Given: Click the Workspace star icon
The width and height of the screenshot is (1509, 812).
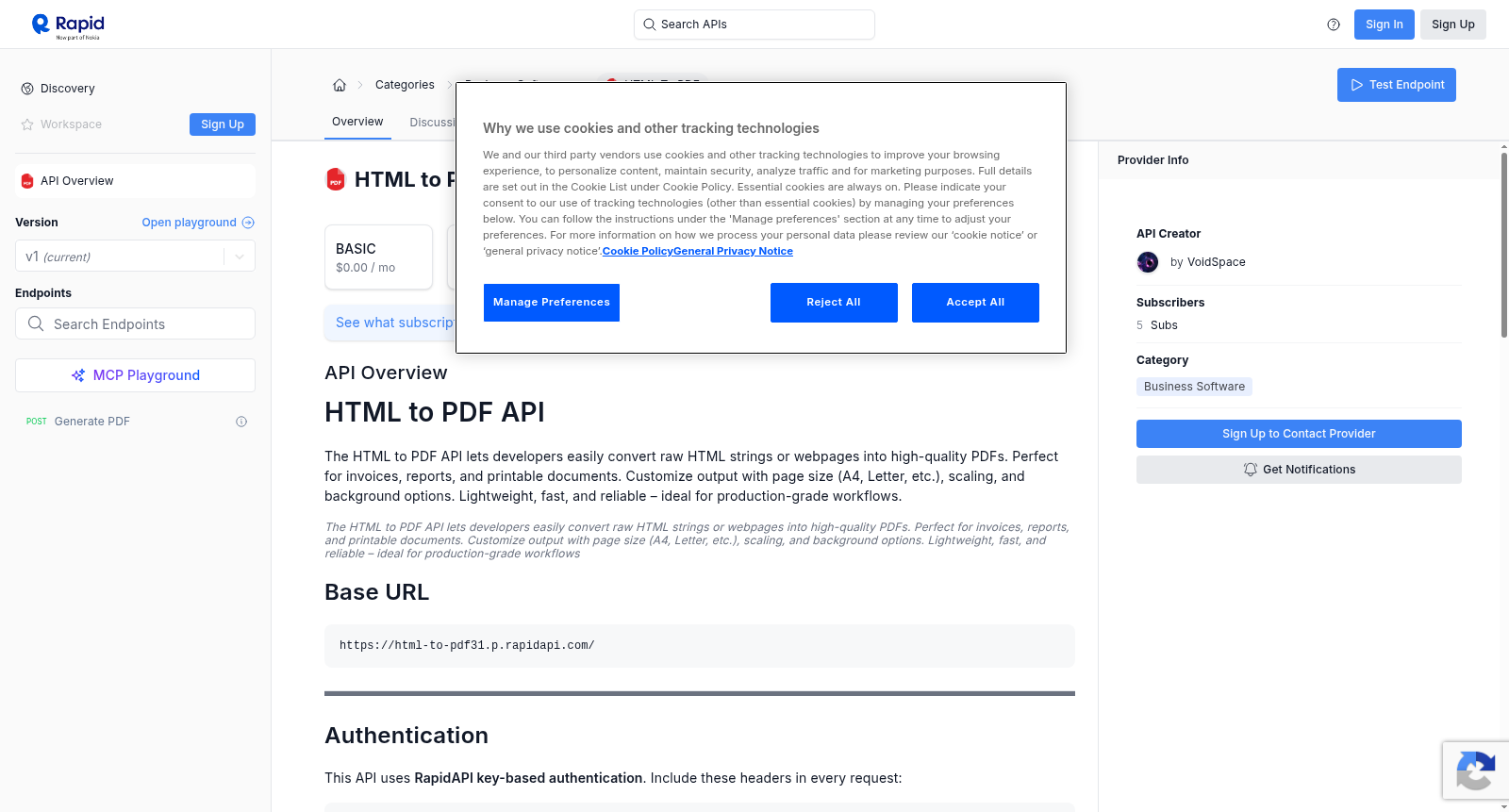Looking at the screenshot, I should tap(27, 124).
